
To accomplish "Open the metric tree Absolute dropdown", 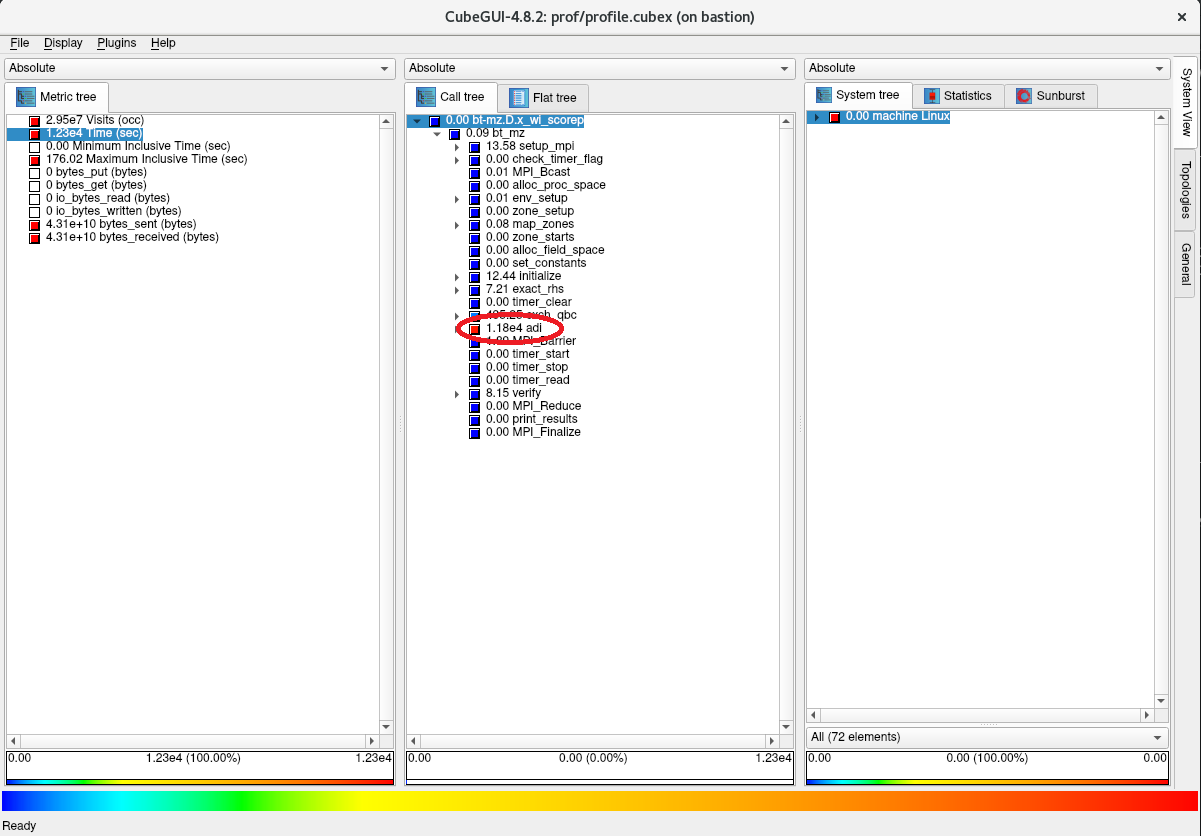I will coord(199,68).
